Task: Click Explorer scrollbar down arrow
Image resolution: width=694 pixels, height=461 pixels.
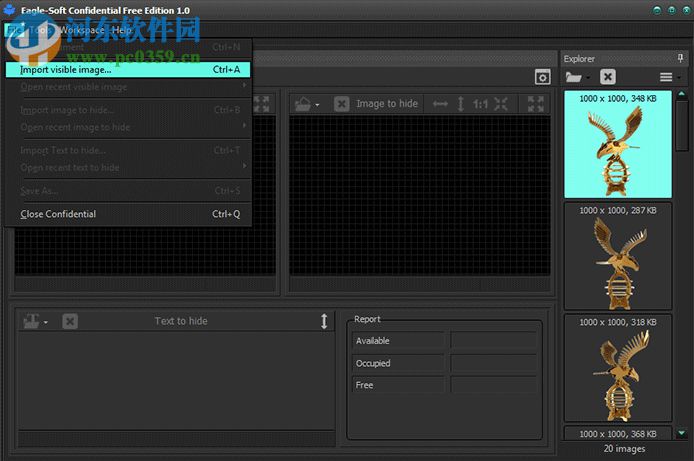Action: (x=682, y=433)
